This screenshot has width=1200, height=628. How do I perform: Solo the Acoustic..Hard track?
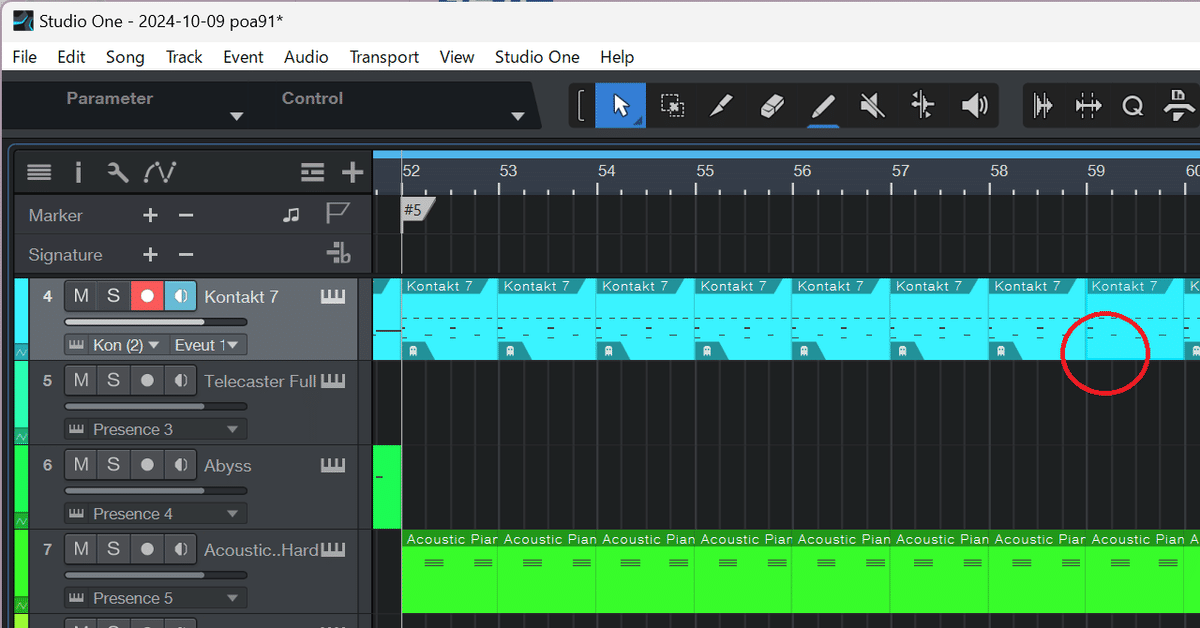click(113, 548)
